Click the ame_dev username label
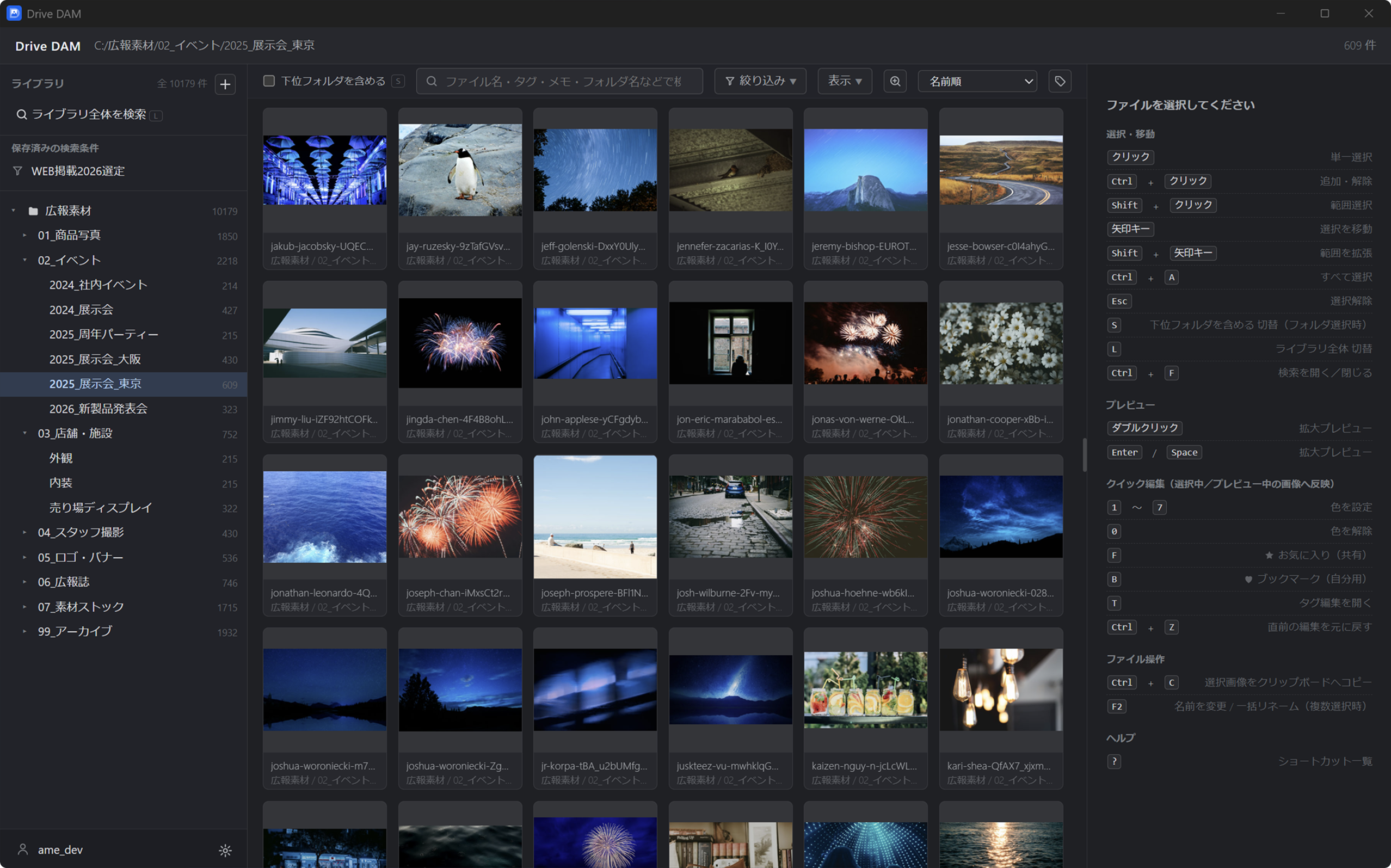 60,850
